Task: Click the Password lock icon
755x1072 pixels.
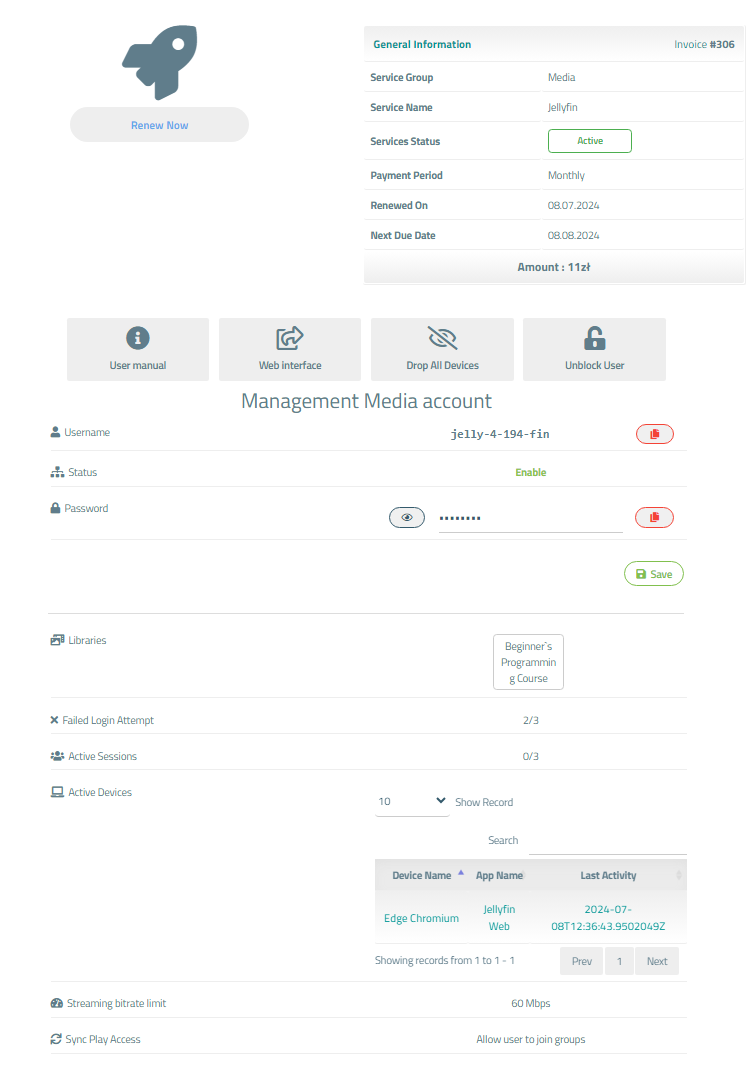Action: [x=55, y=508]
